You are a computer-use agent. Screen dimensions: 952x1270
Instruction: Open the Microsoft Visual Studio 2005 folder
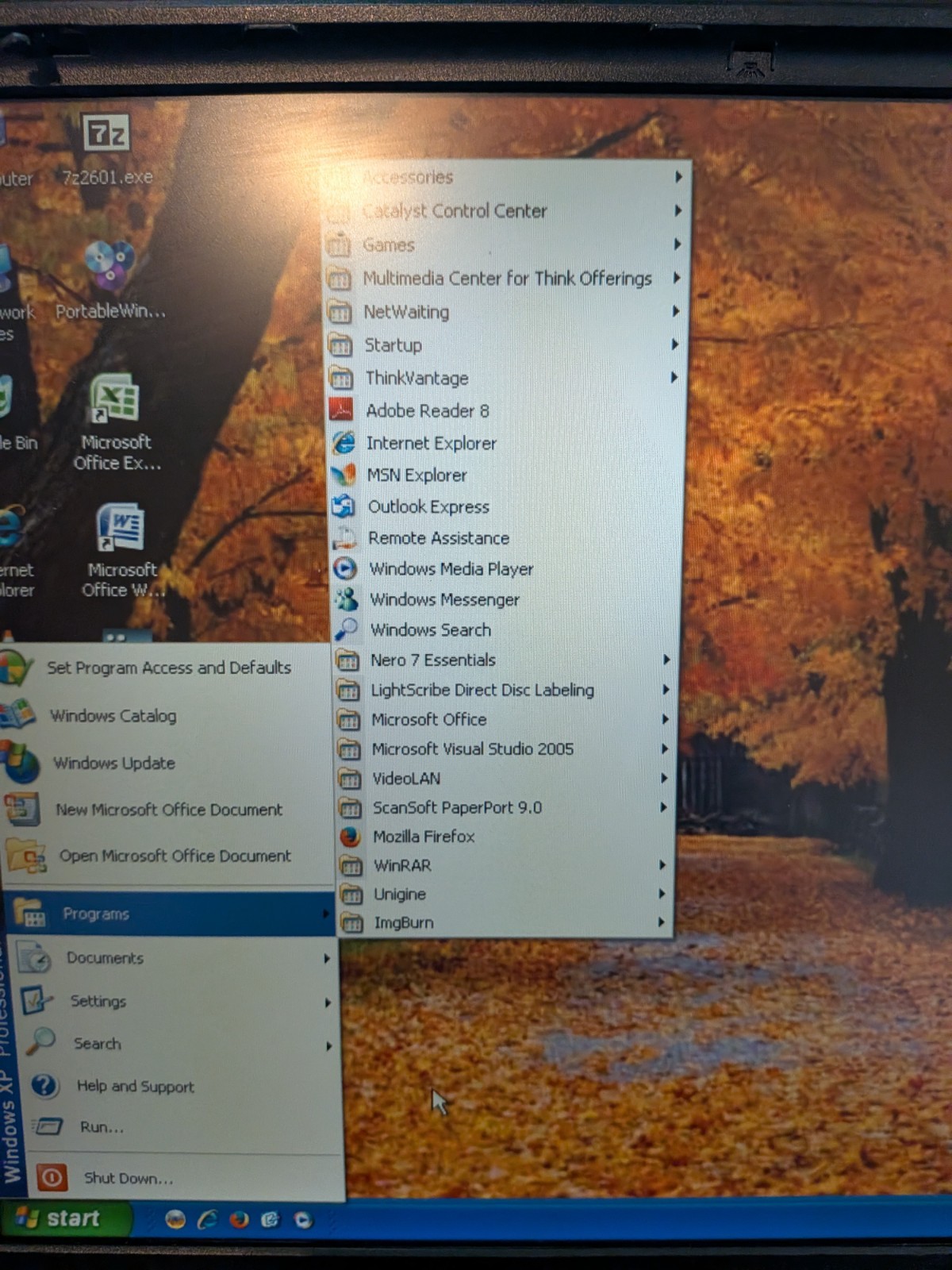pyautogui.click(x=504, y=749)
